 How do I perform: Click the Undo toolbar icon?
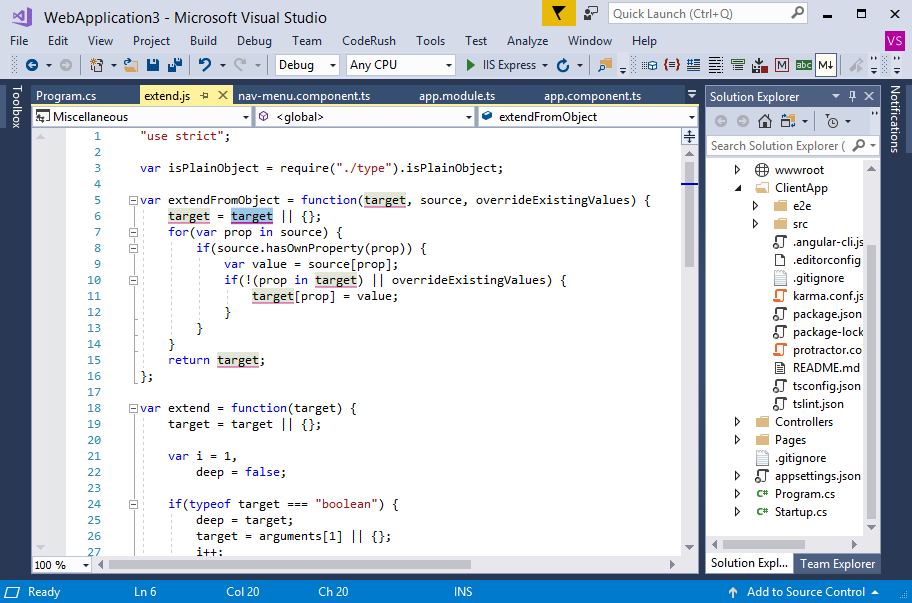pos(205,66)
